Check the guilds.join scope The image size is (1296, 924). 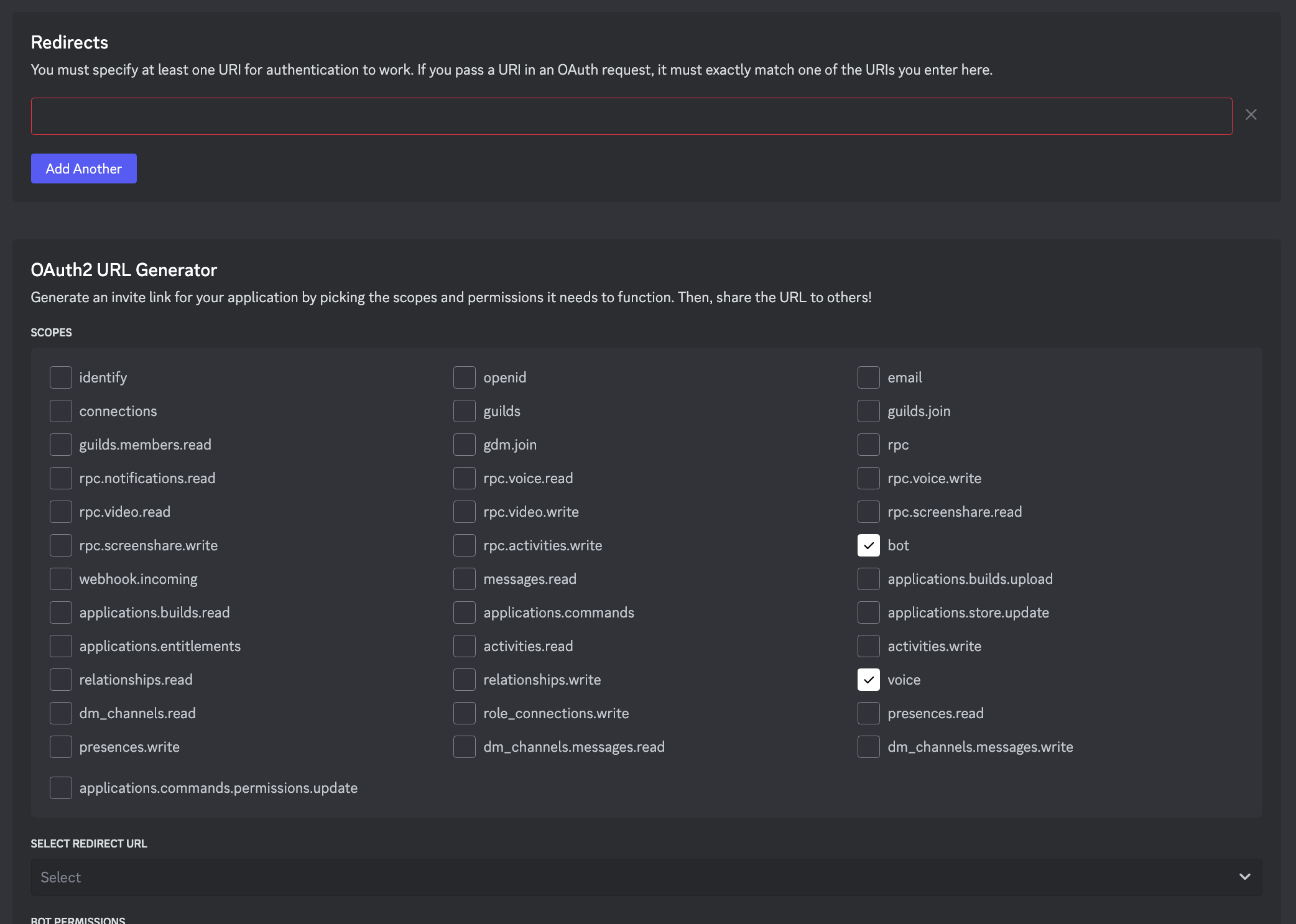tap(869, 411)
